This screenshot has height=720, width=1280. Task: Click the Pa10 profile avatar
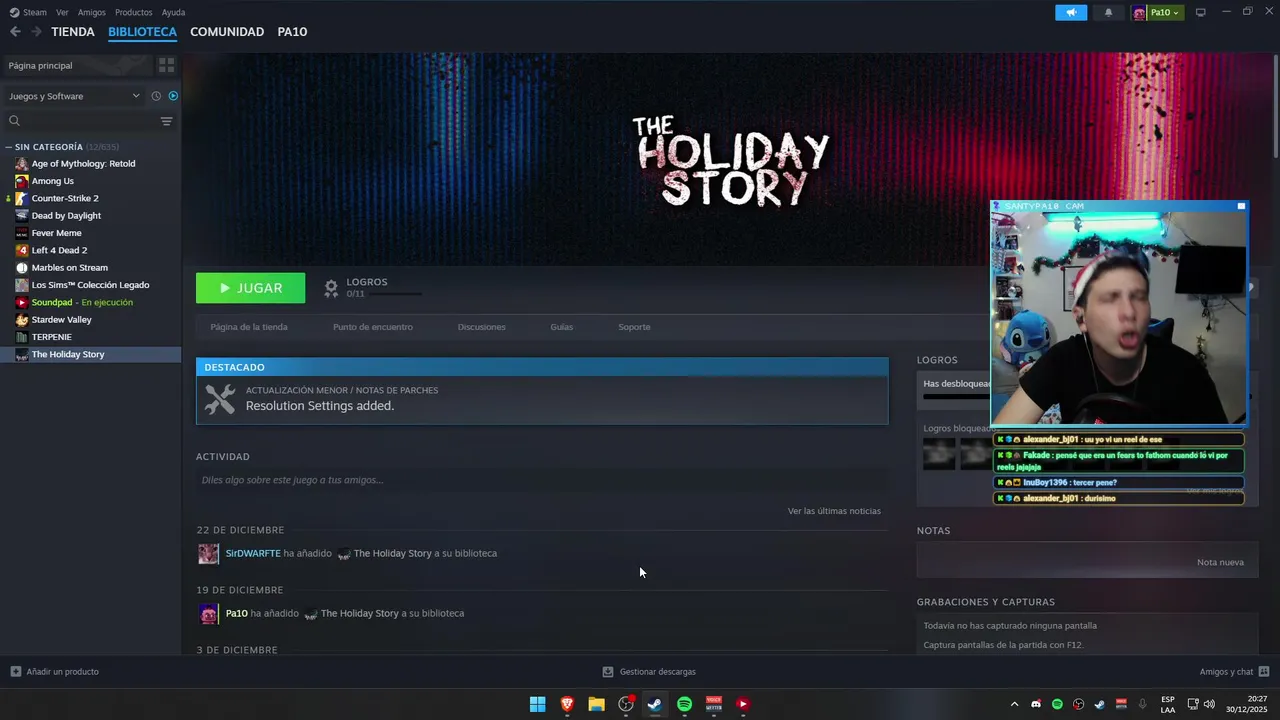click(1139, 12)
